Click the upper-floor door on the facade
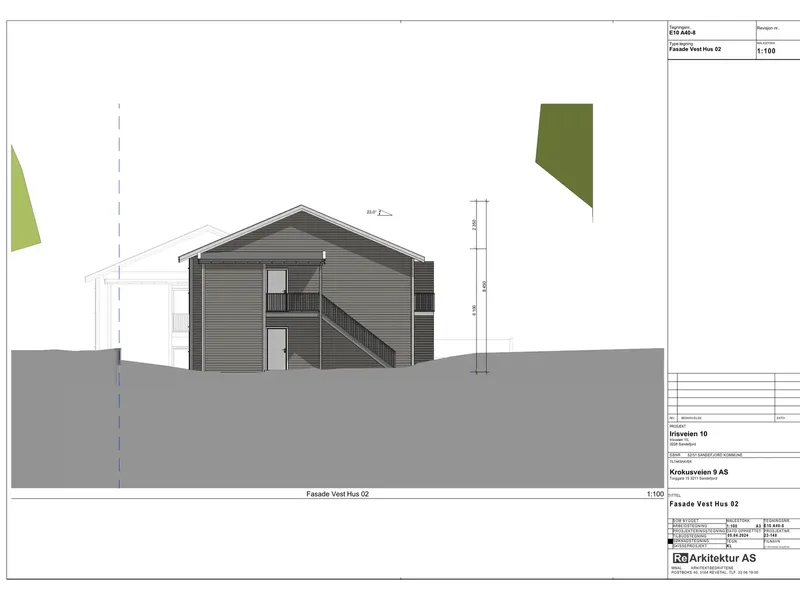800x600 pixels. pyautogui.click(x=277, y=290)
